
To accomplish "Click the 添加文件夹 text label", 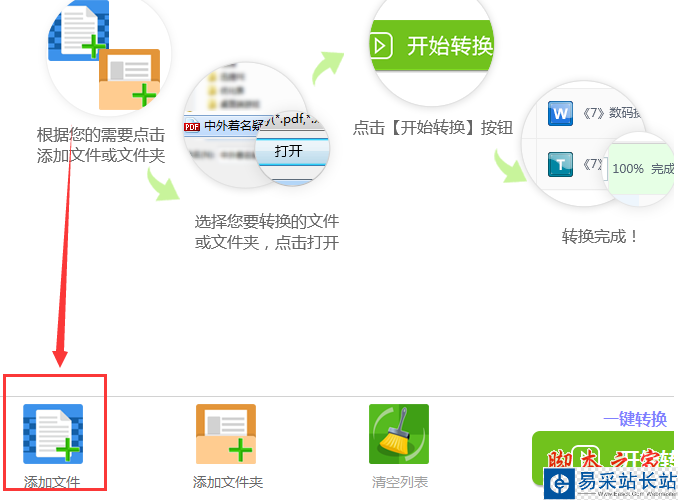I will [228, 482].
